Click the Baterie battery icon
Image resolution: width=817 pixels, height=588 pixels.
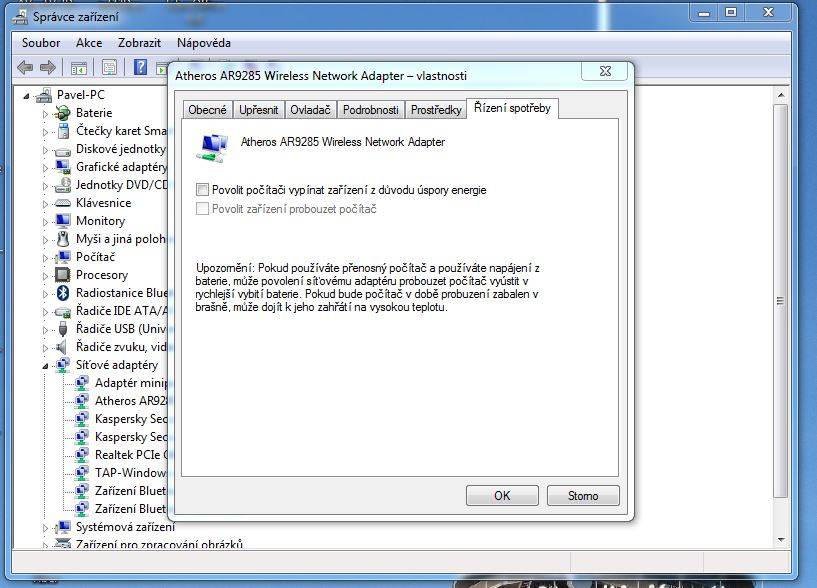[63, 113]
